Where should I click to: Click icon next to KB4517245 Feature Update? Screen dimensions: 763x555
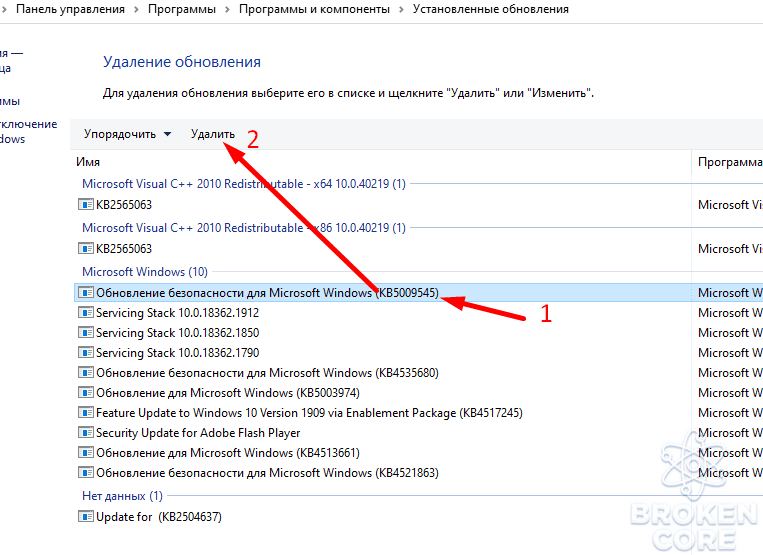click(x=86, y=412)
